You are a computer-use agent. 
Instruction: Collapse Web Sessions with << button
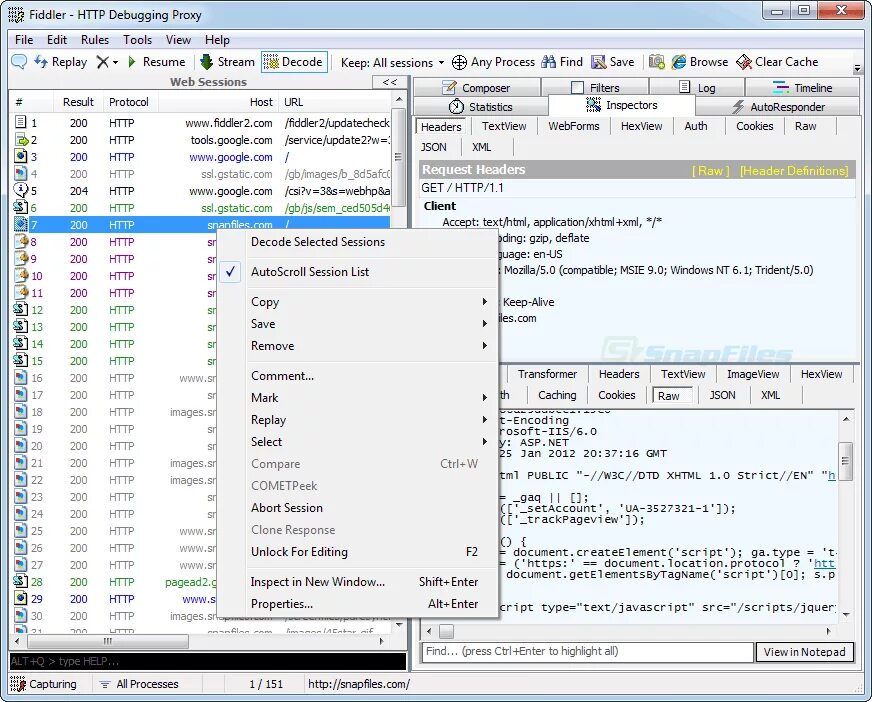pos(389,82)
